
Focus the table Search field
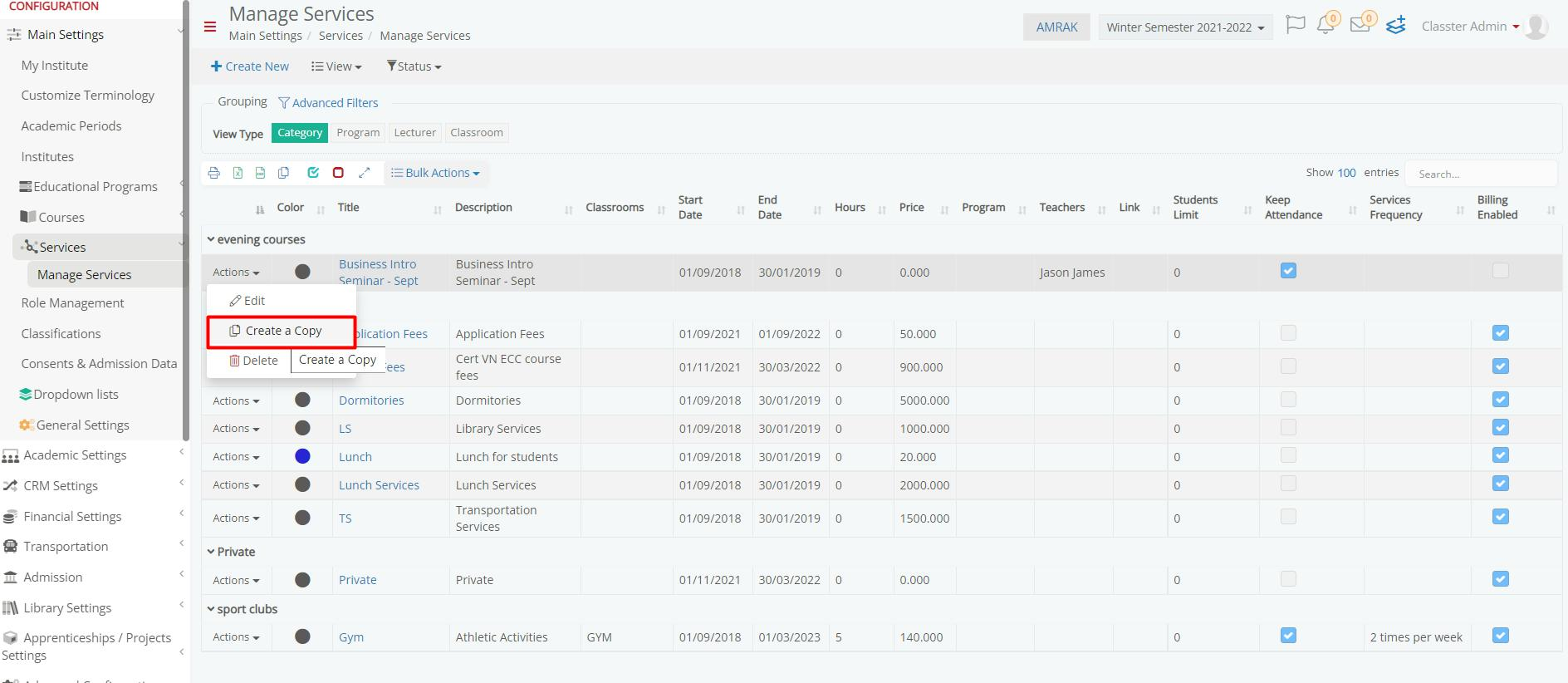pyautogui.click(x=1481, y=174)
